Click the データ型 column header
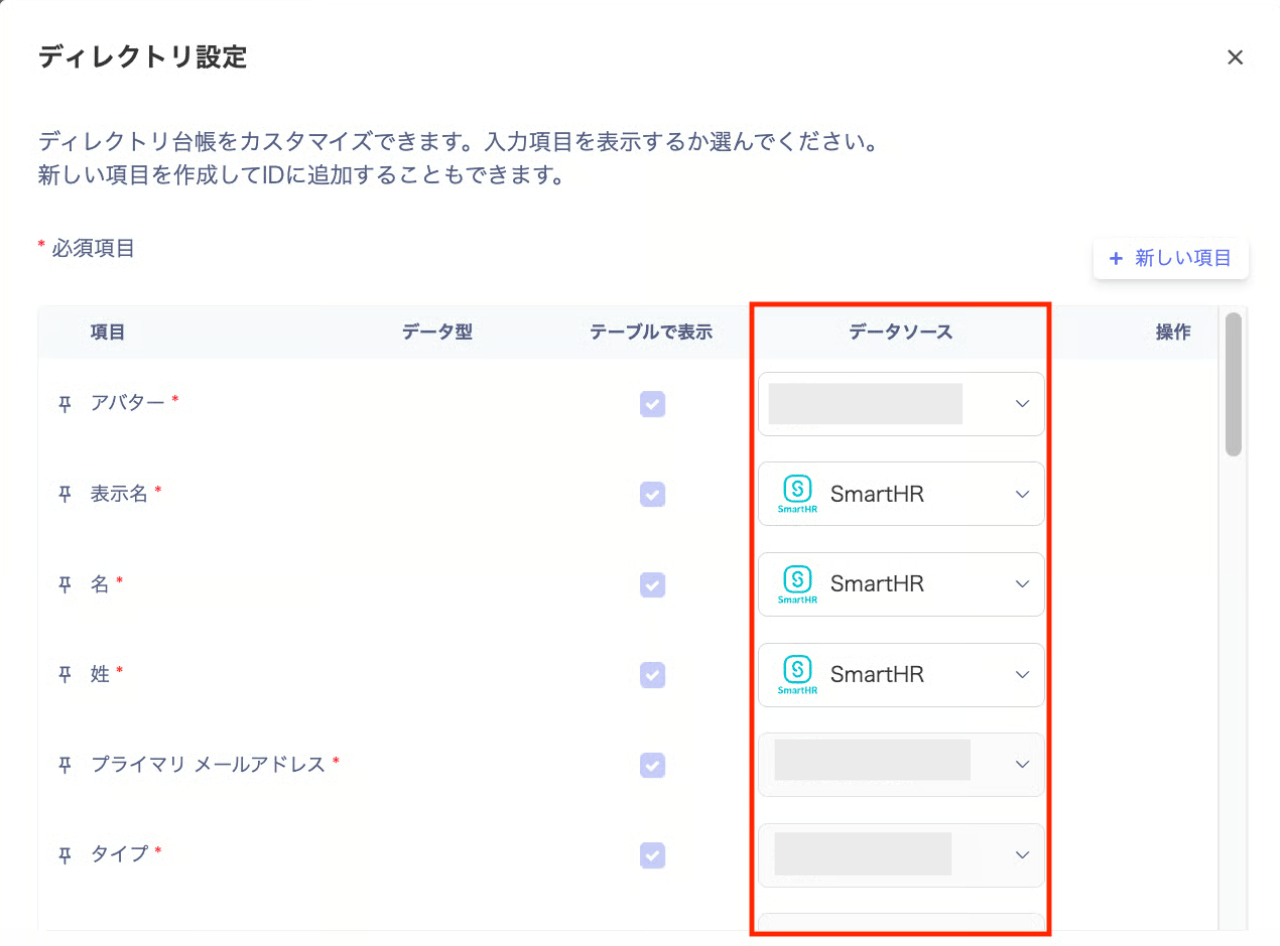The height and width of the screenshot is (946, 1280). (x=437, y=333)
